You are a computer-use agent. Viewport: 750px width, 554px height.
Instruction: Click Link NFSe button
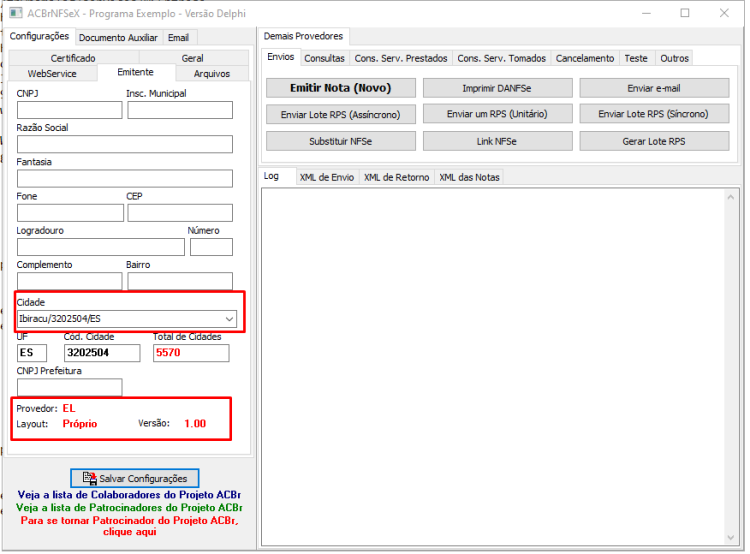[497, 141]
